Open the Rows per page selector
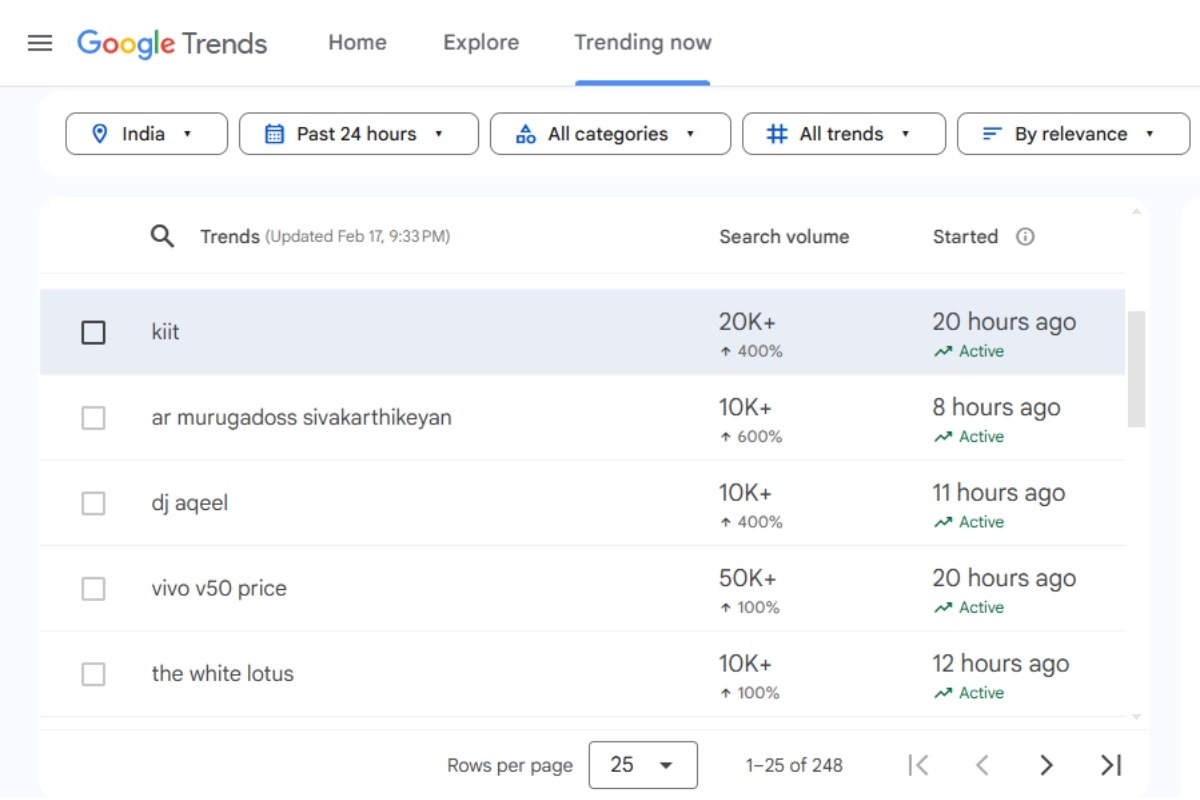Image resolution: width=1200 pixels, height=800 pixels. [643, 765]
